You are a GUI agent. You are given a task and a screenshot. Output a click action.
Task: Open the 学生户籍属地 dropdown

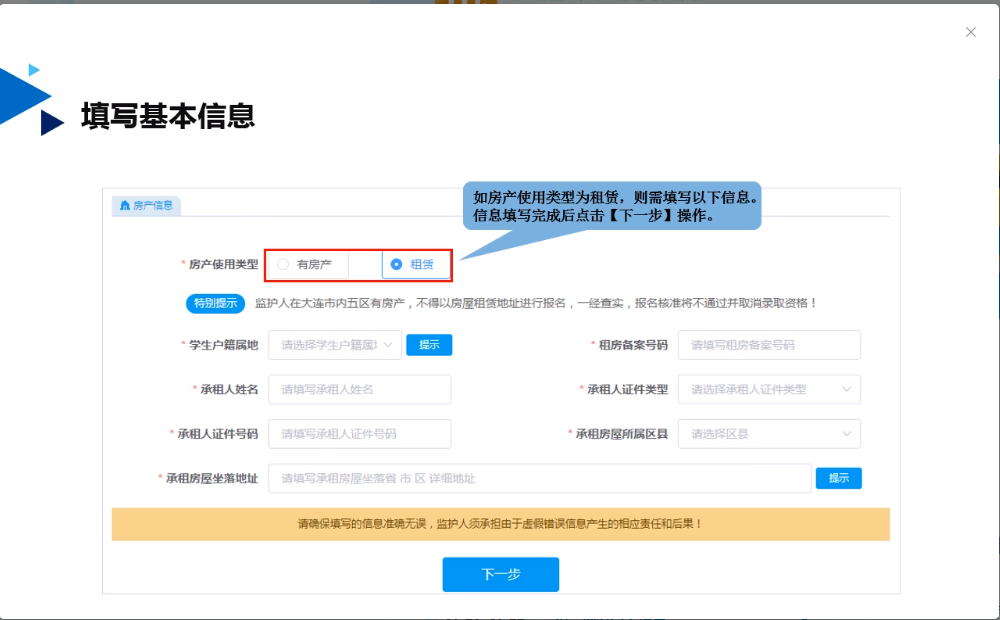pos(334,345)
